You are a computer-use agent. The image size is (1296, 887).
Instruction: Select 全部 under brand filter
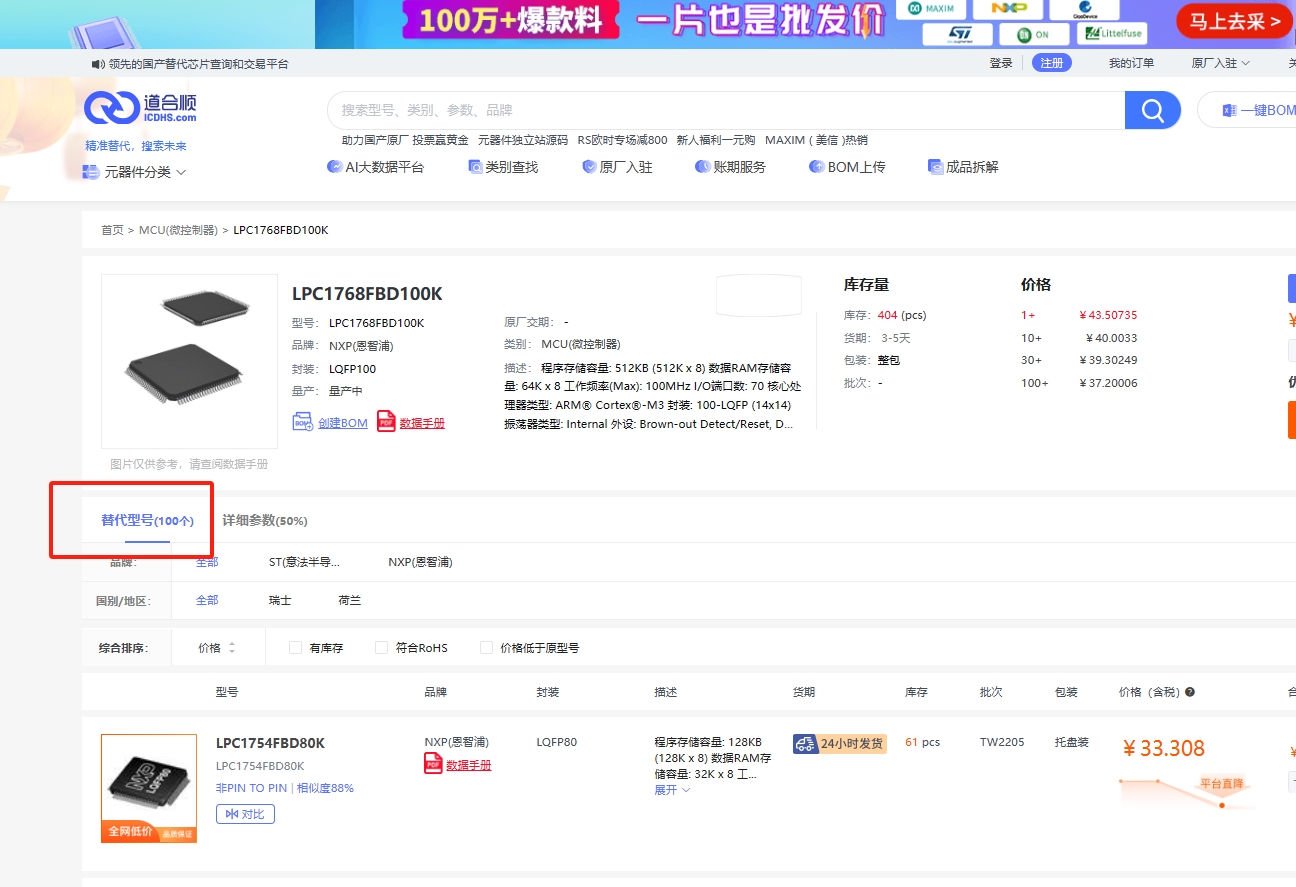click(x=207, y=562)
